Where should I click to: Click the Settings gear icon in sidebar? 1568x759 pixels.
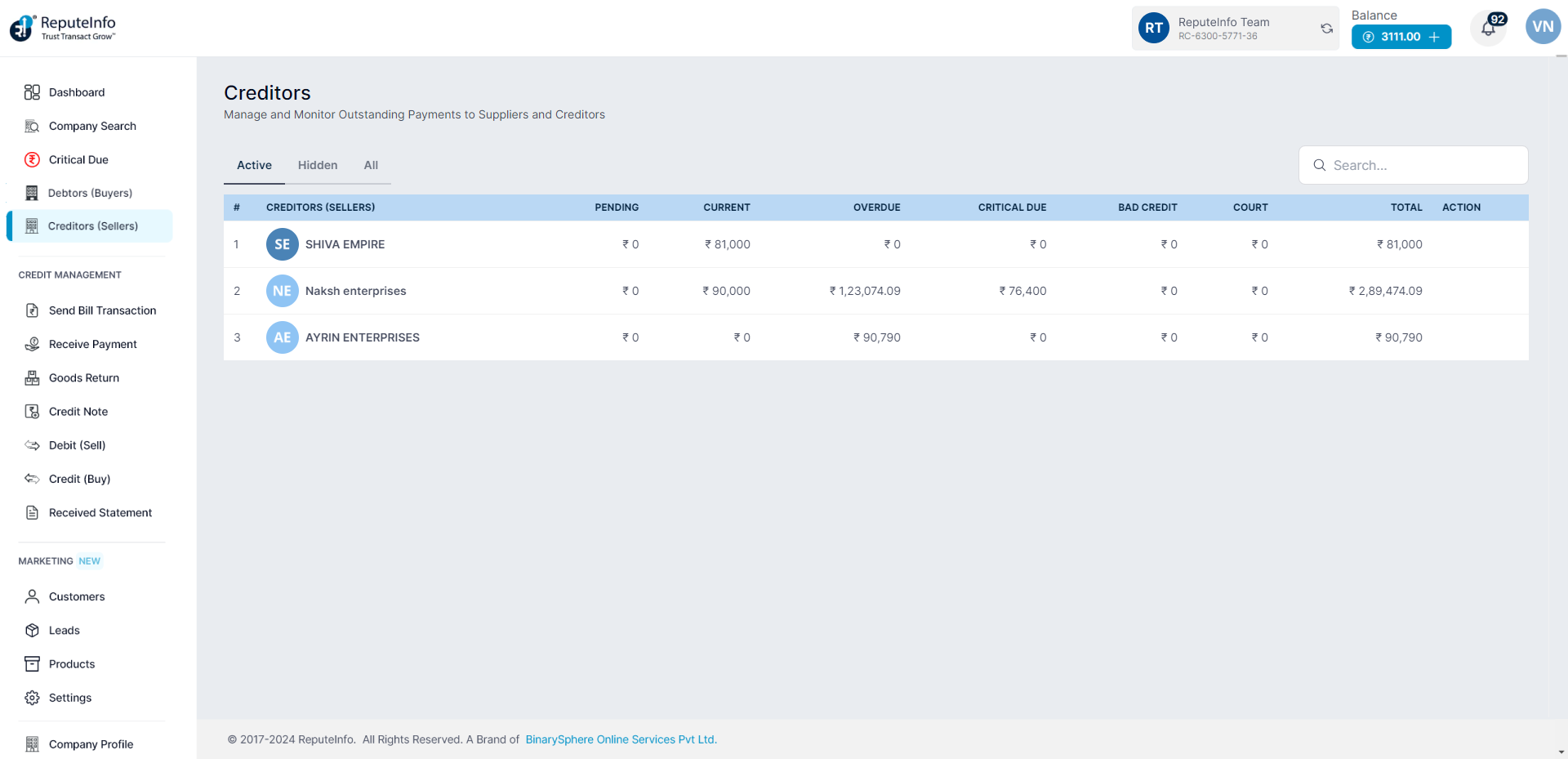pos(32,698)
